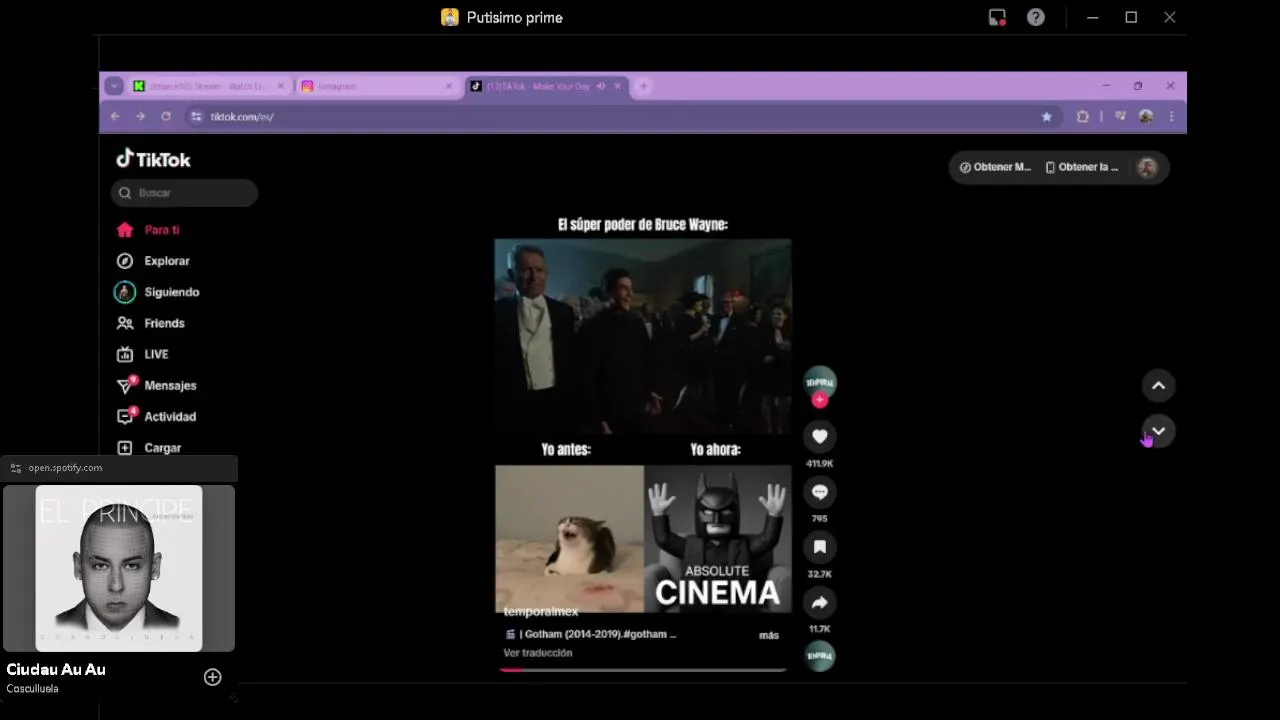Open the Para ti home feed

148,230
